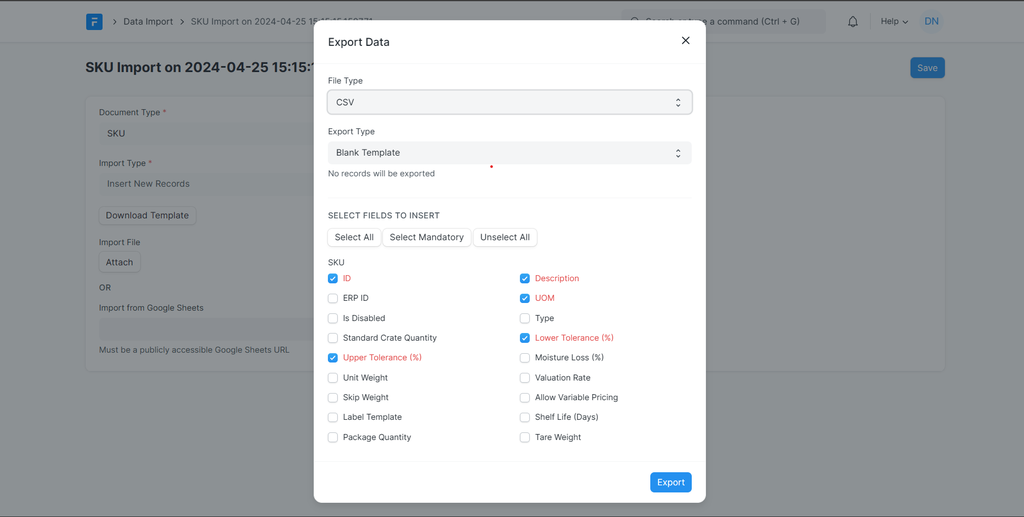The image size is (1024, 517).
Task: Uncheck Lower Tolerance (%) checkbox
Action: coord(525,338)
